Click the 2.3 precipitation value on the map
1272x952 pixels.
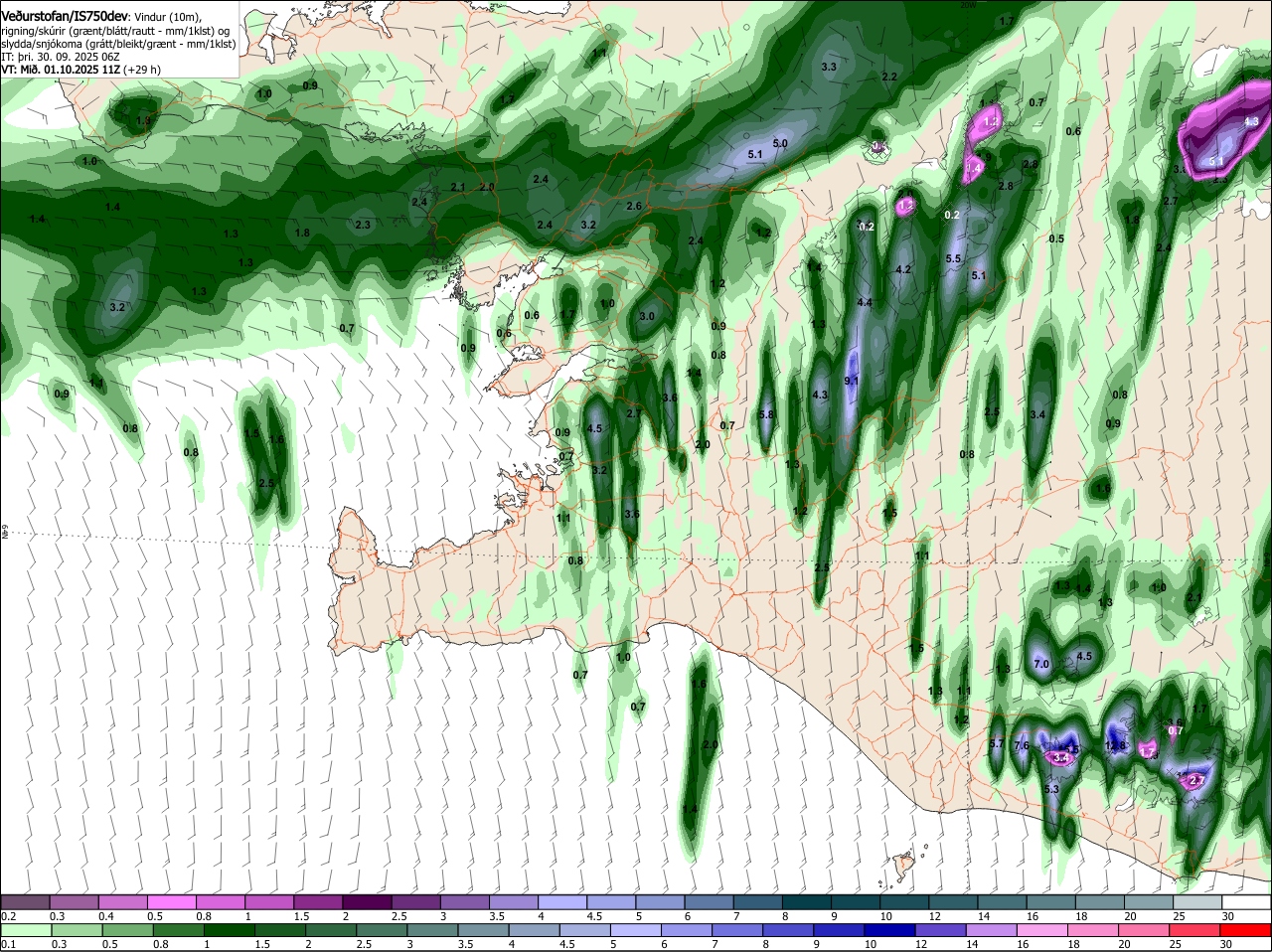point(363,225)
